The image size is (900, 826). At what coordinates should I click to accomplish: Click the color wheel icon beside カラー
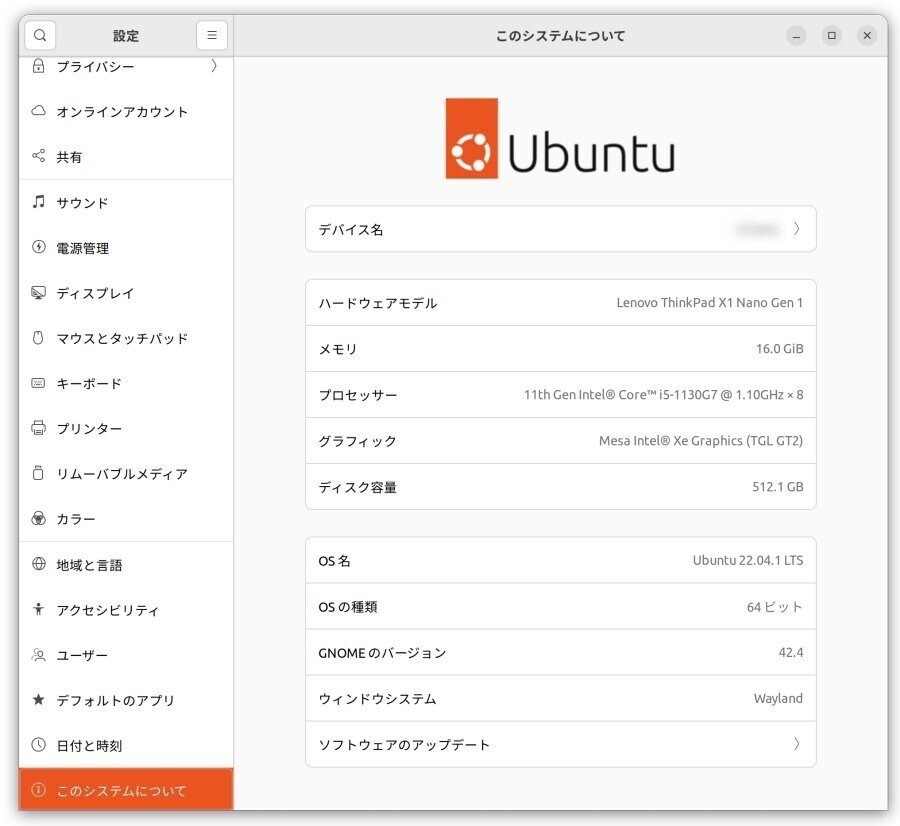point(38,518)
